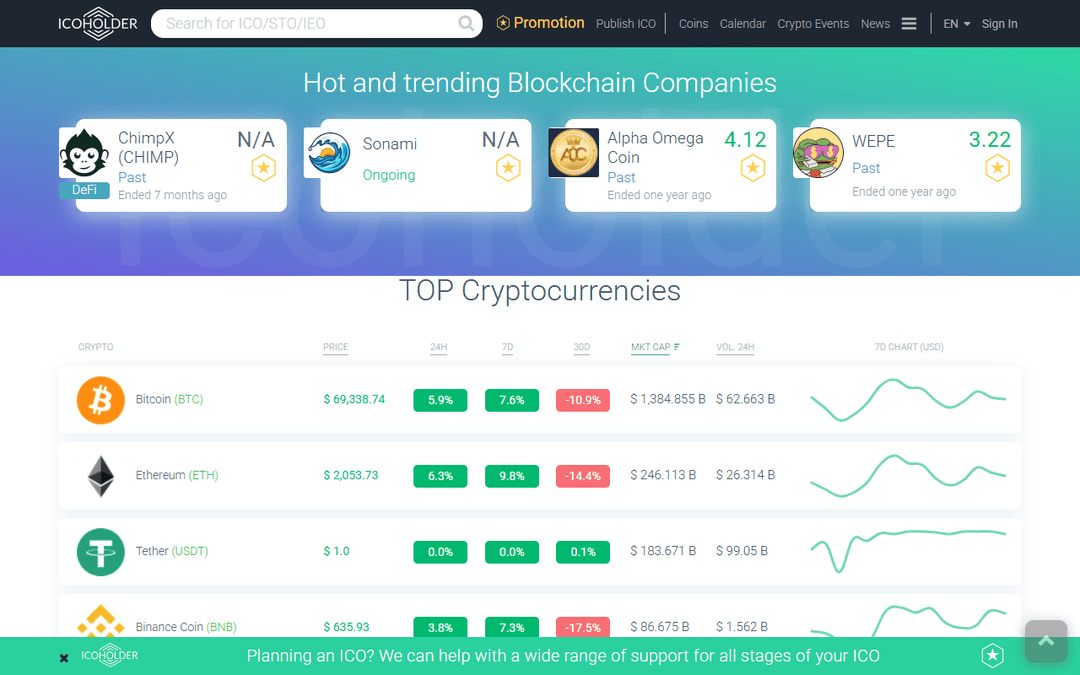The image size is (1080, 675).
Task: Click Ethereum price $ 2,053.73
Action: pyautogui.click(x=351, y=475)
